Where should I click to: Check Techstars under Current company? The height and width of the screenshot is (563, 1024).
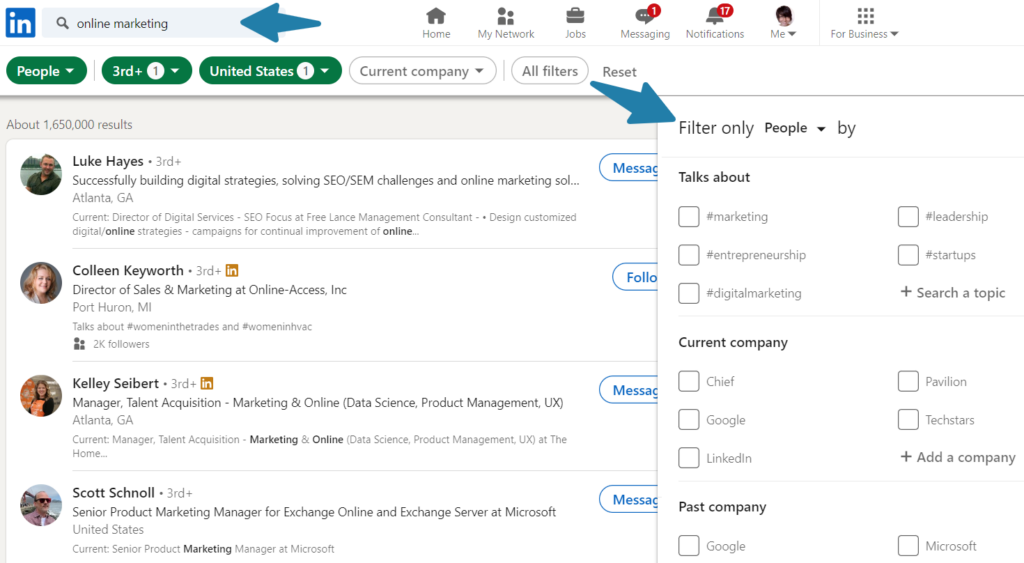tap(908, 420)
